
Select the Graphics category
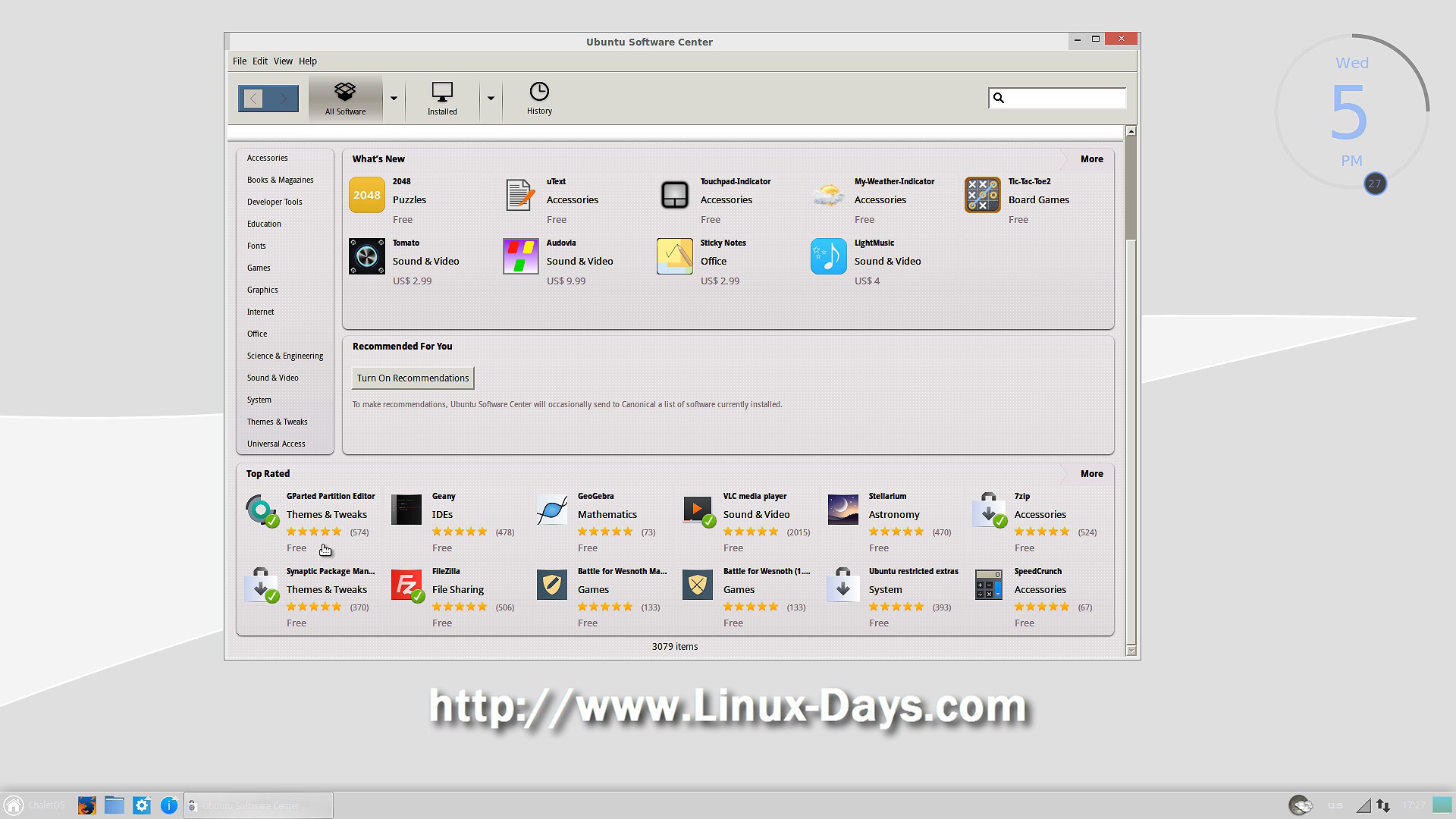coord(262,290)
